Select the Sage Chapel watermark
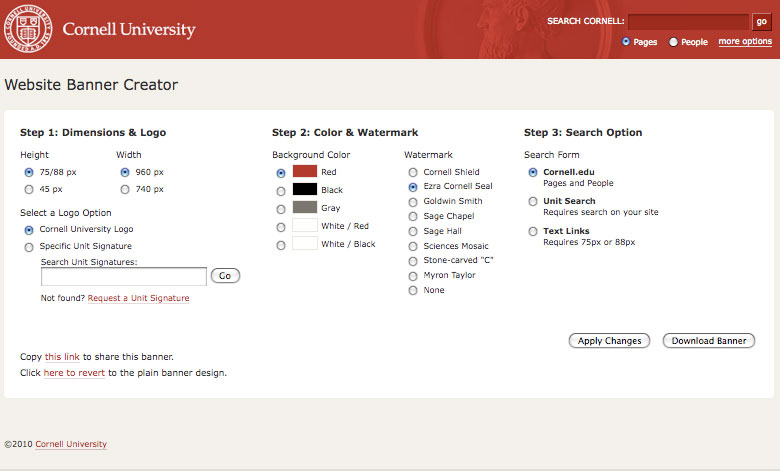The height and width of the screenshot is (471, 780). [x=413, y=217]
